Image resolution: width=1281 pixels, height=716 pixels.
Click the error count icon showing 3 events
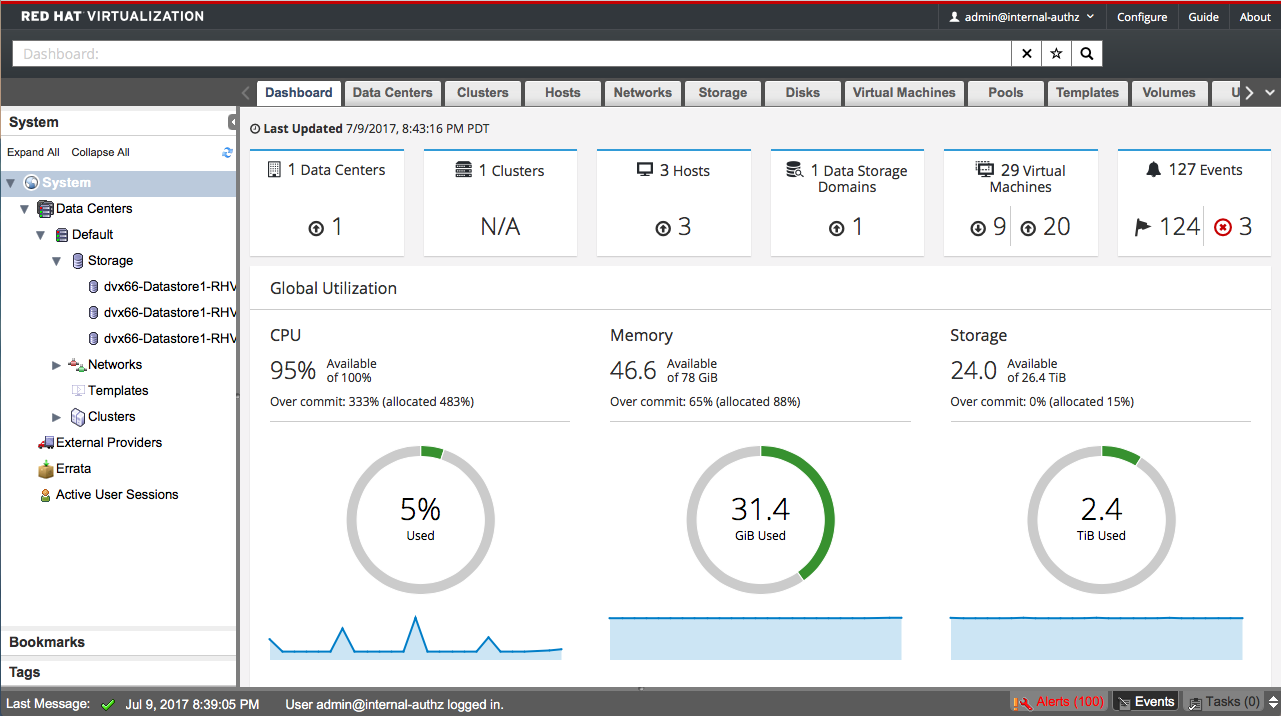tap(1222, 228)
